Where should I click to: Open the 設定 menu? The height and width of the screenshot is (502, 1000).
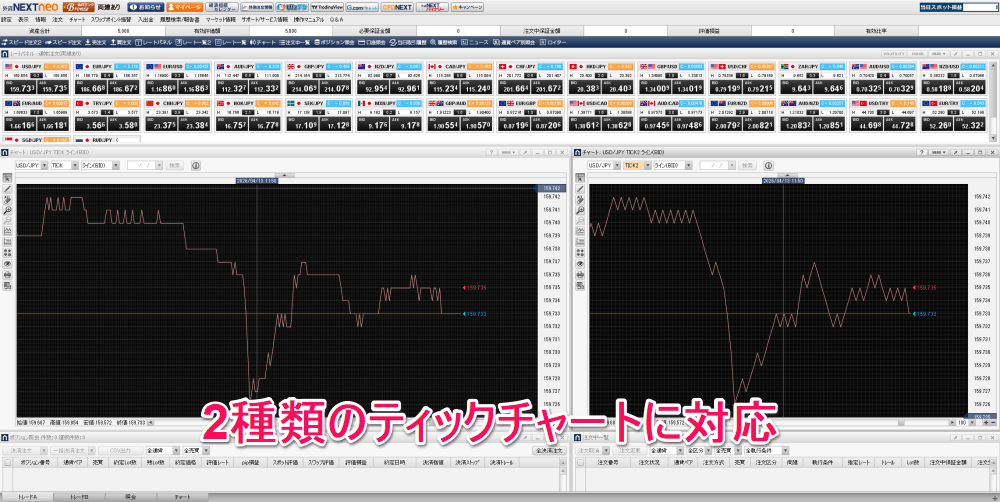tap(6, 20)
